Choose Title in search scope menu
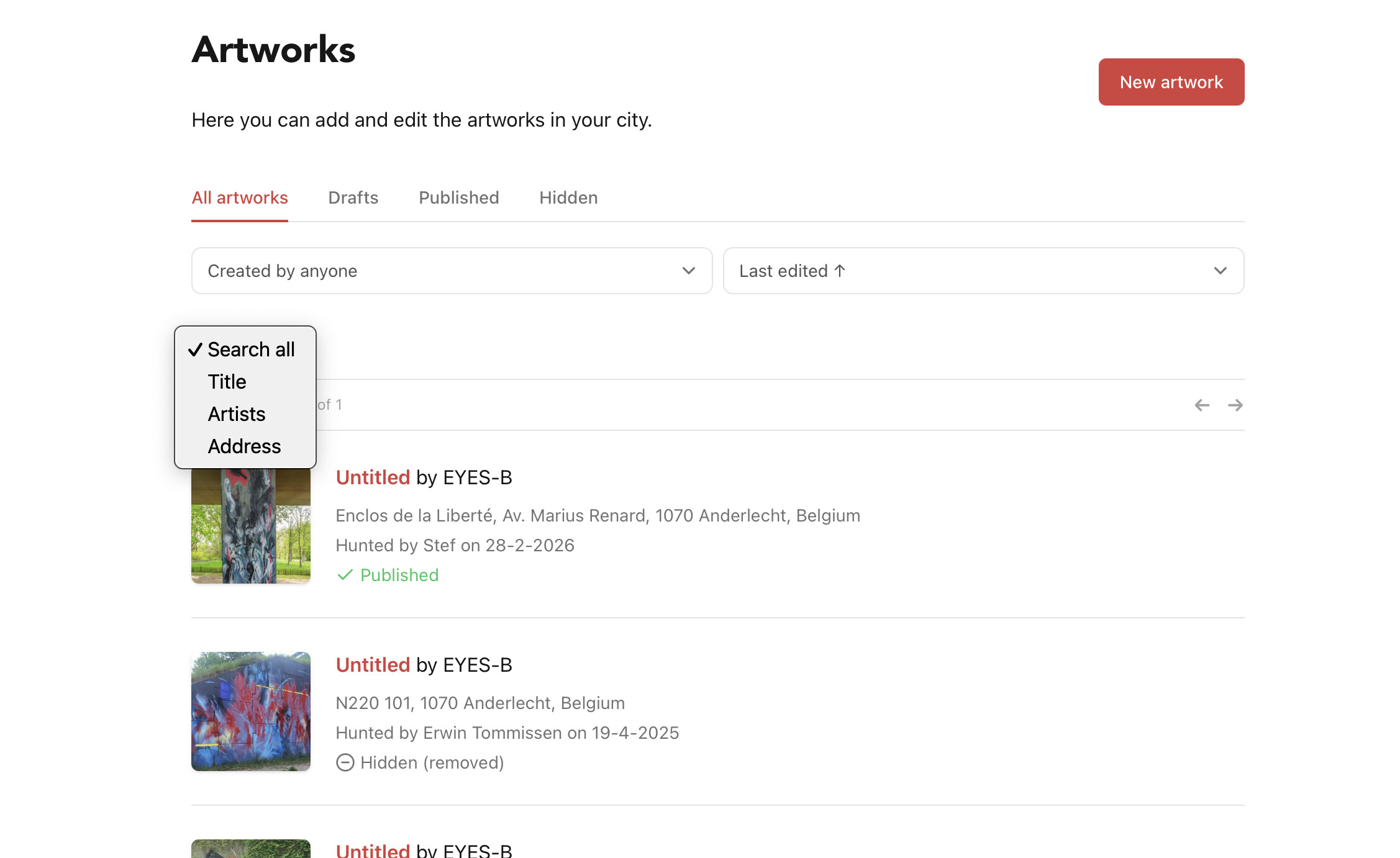Screen dimensions: 1400x858 click(227, 382)
